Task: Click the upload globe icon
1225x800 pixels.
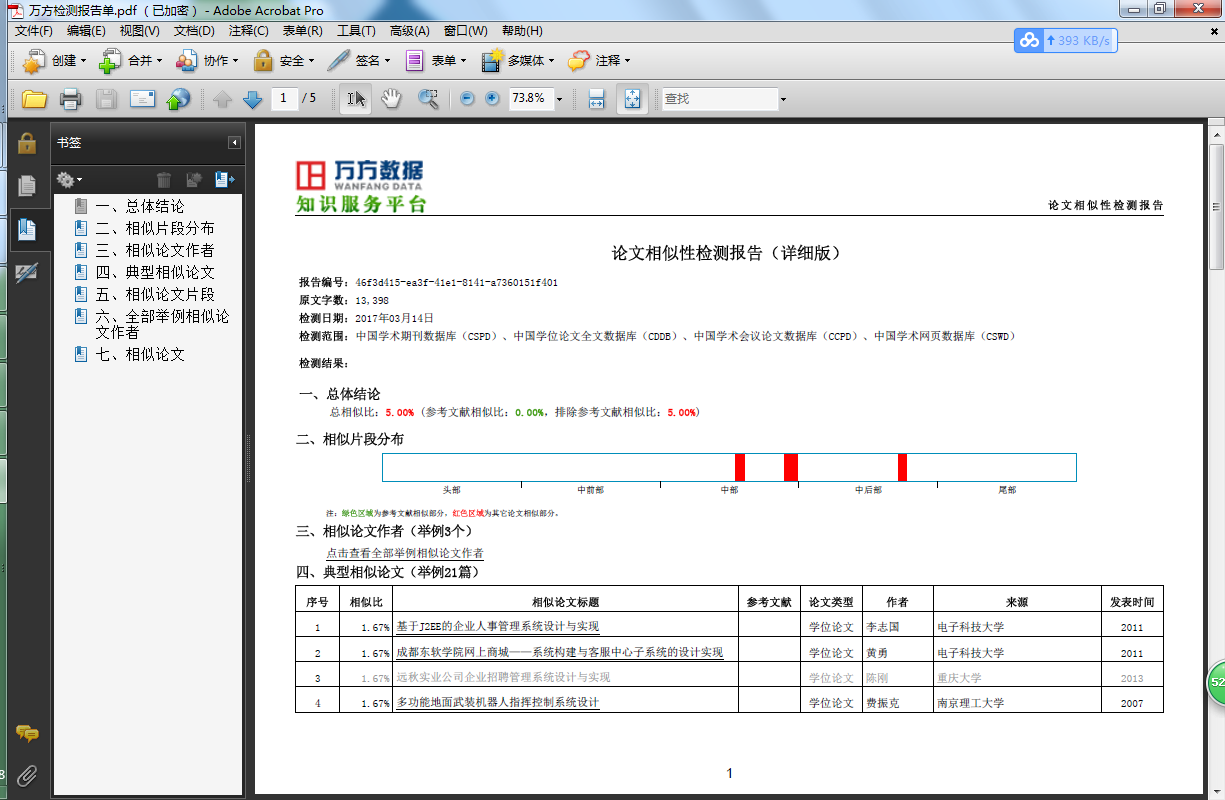Action: (178, 99)
